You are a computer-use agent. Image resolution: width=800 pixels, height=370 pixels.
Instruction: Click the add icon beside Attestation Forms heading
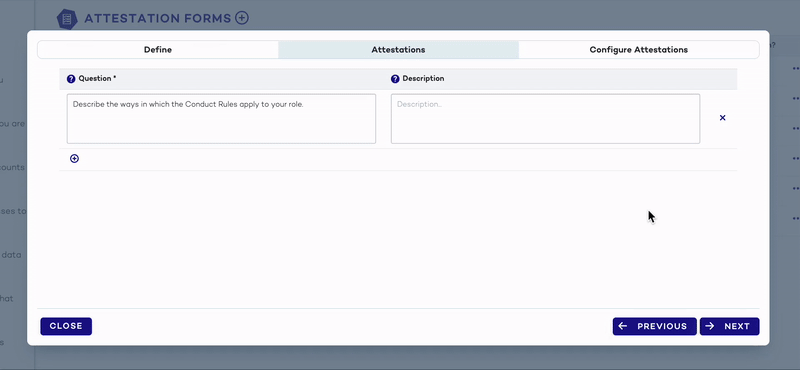pyautogui.click(x=242, y=18)
